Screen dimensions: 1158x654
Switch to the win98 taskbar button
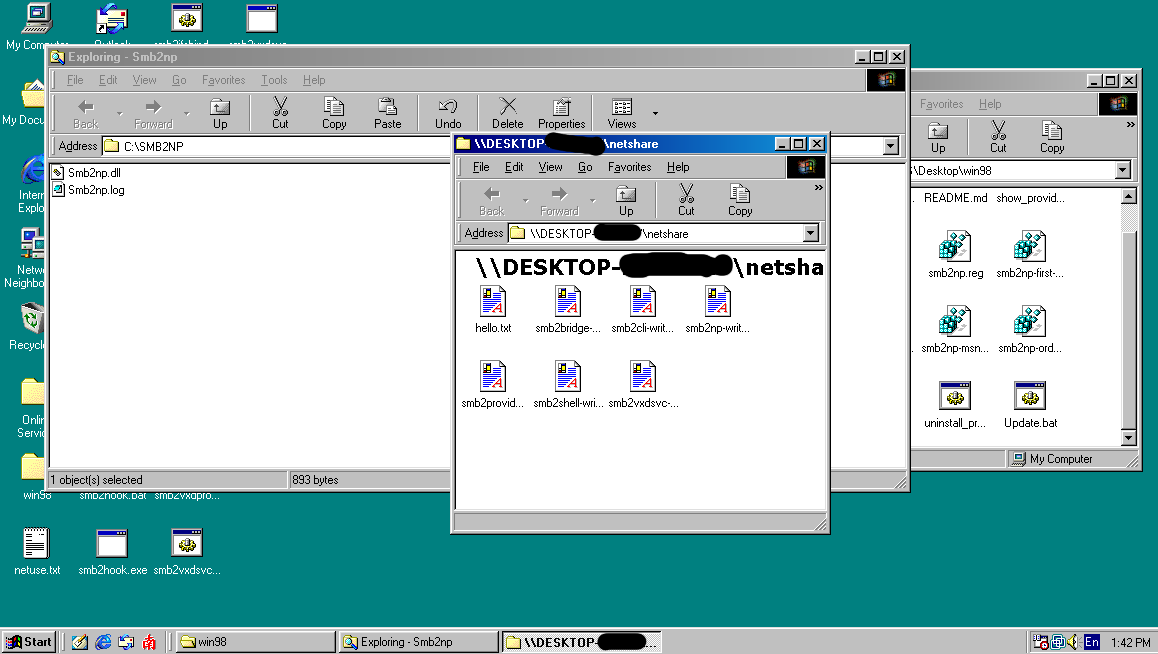256,642
